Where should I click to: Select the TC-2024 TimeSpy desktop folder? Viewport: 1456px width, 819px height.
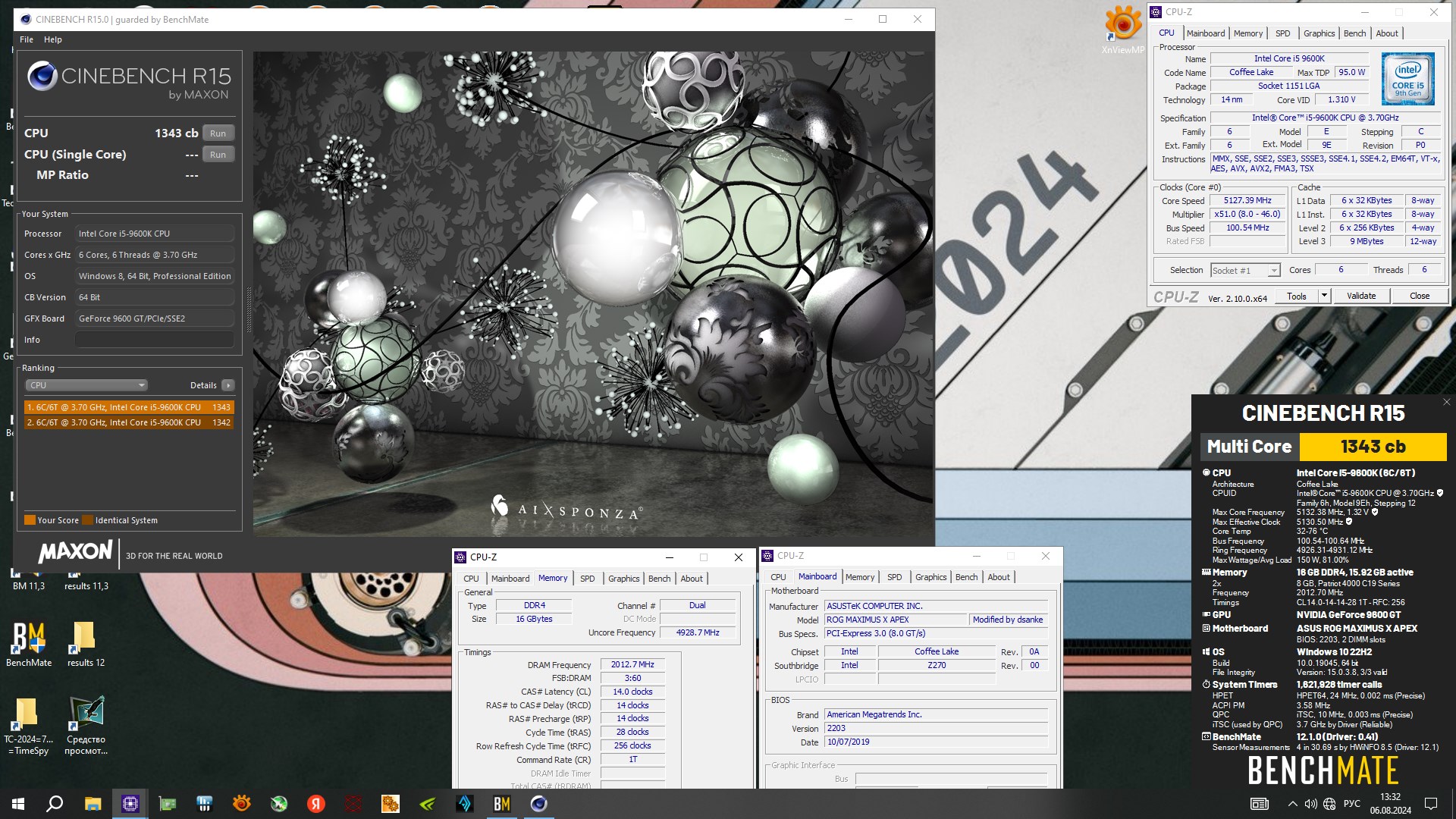[x=29, y=726]
